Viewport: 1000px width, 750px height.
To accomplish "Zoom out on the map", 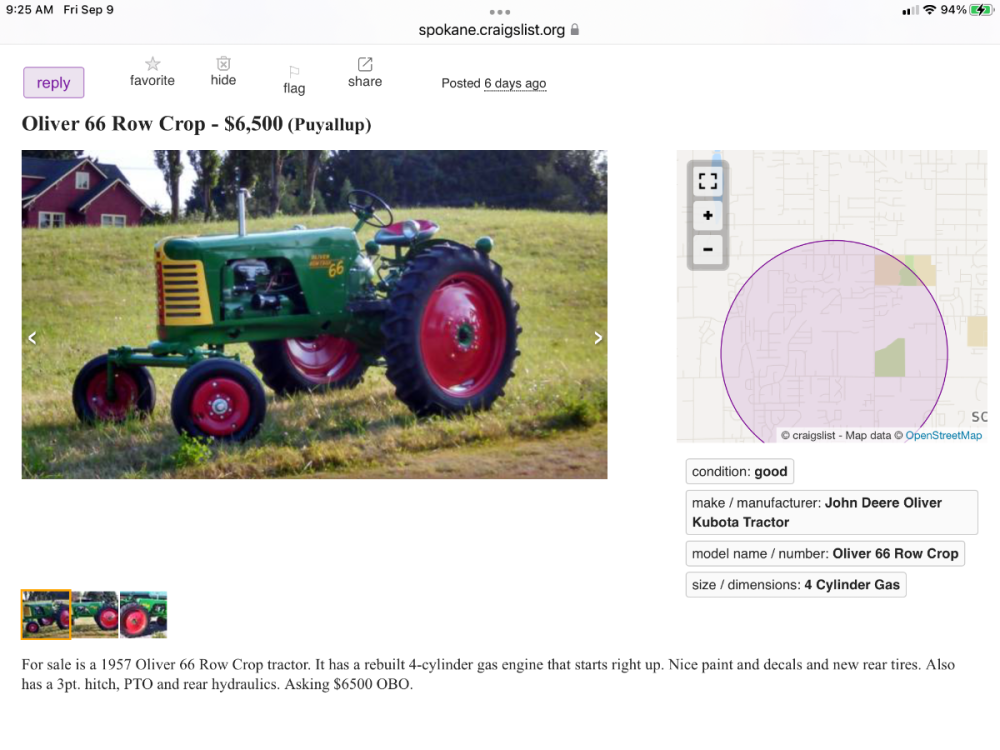I will (x=708, y=249).
